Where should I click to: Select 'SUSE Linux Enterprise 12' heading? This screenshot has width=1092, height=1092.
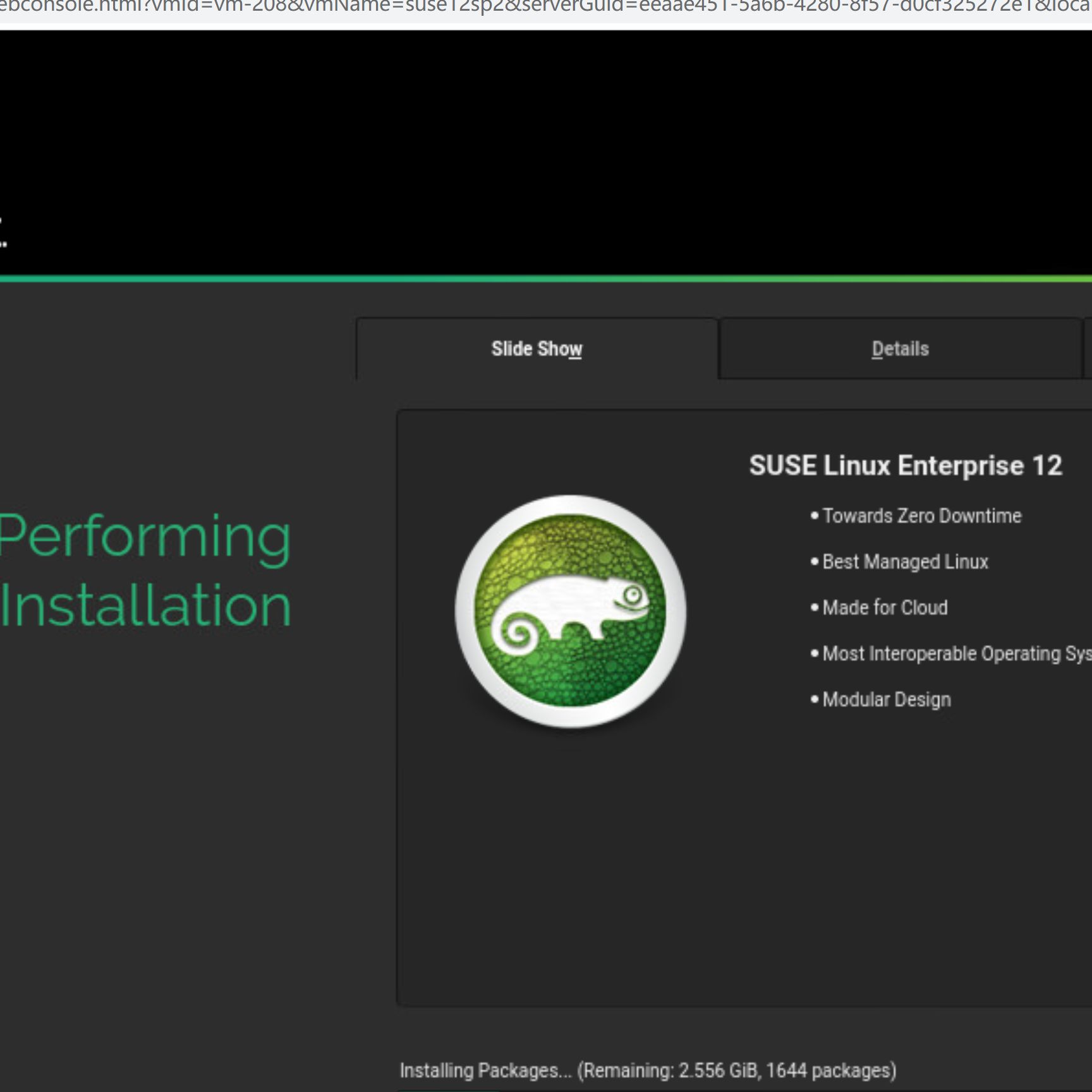(x=906, y=466)
